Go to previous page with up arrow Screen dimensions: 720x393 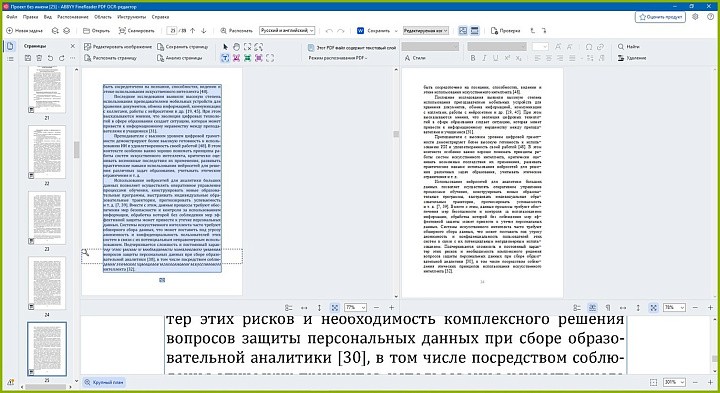click(x=192, y=31)
